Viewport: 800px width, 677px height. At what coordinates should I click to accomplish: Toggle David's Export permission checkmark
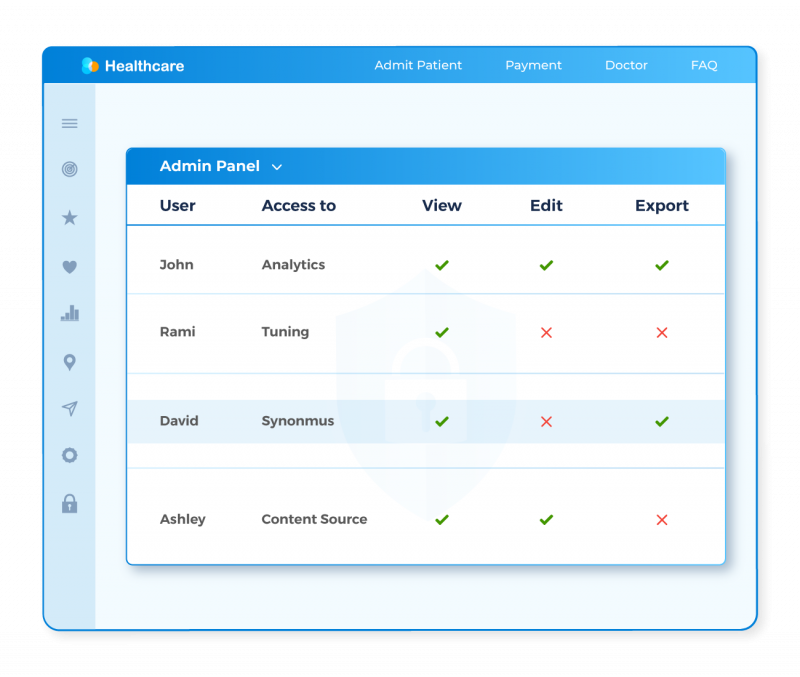[662, 421]
